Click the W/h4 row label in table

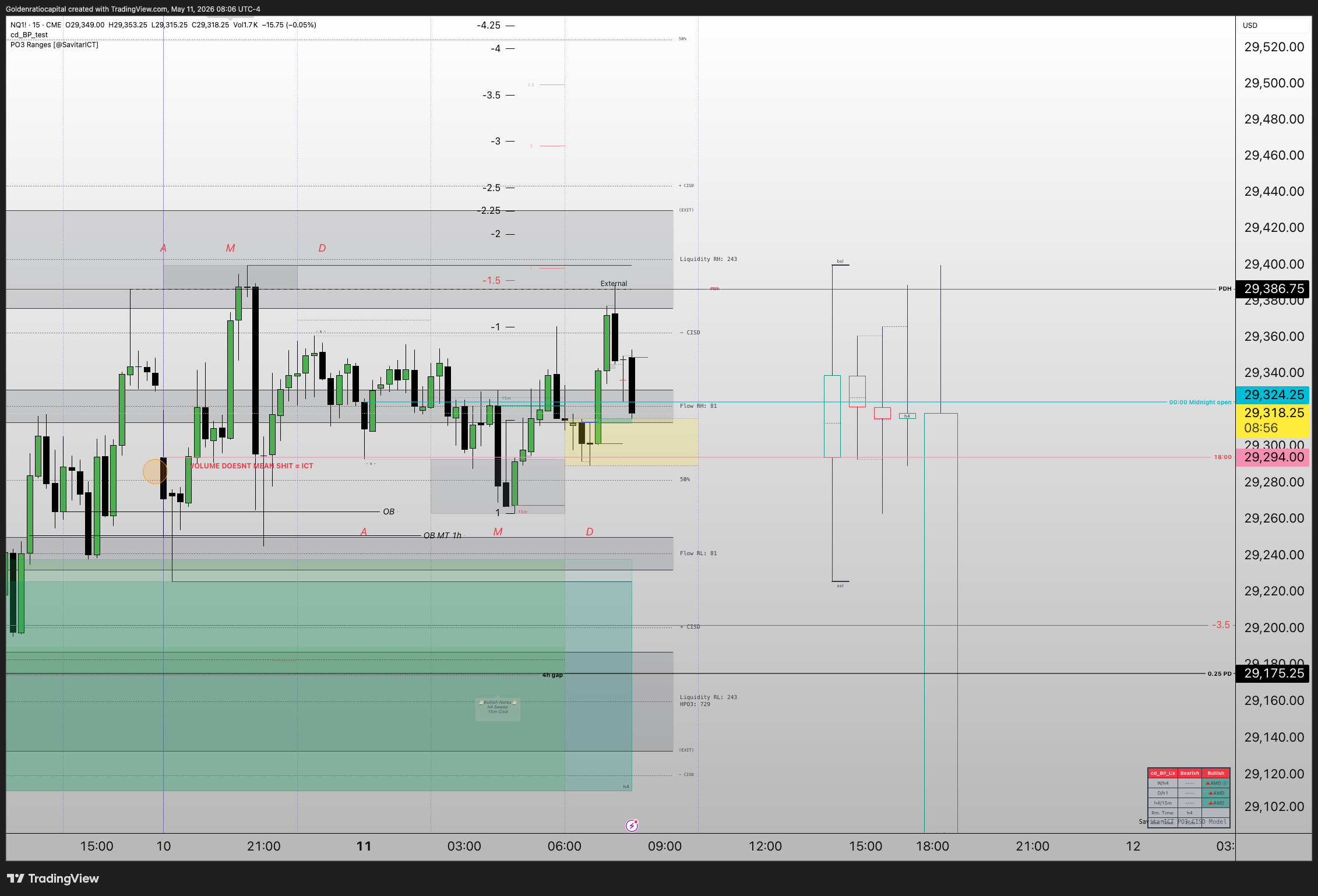1162,784
